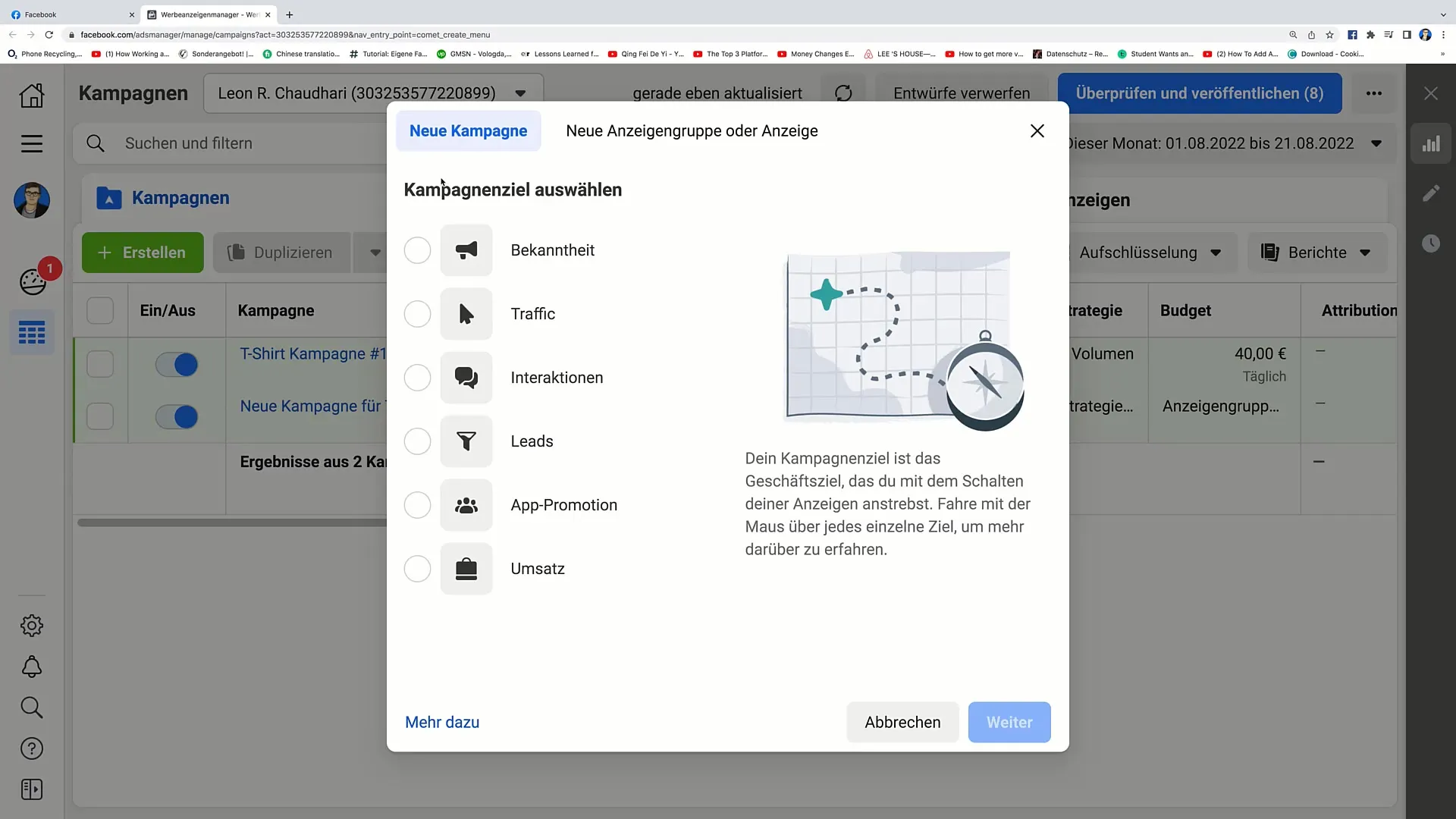Click Entwürfe verwerfen button

click(962, 93)
